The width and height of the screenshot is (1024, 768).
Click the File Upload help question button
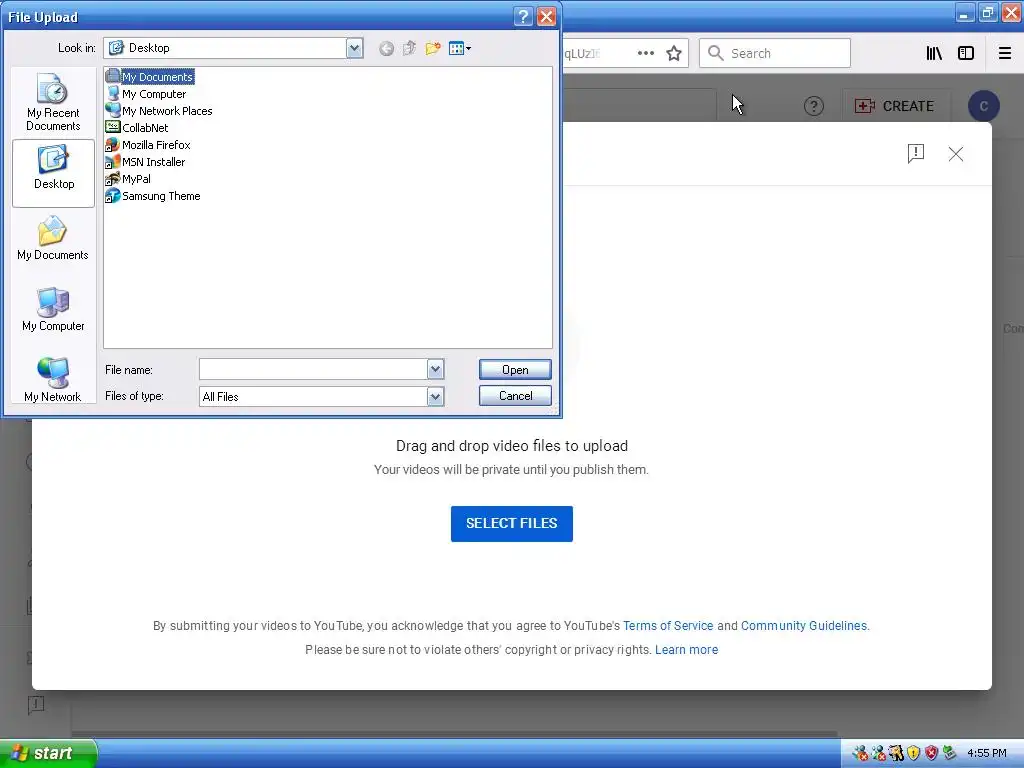(523, 16)
